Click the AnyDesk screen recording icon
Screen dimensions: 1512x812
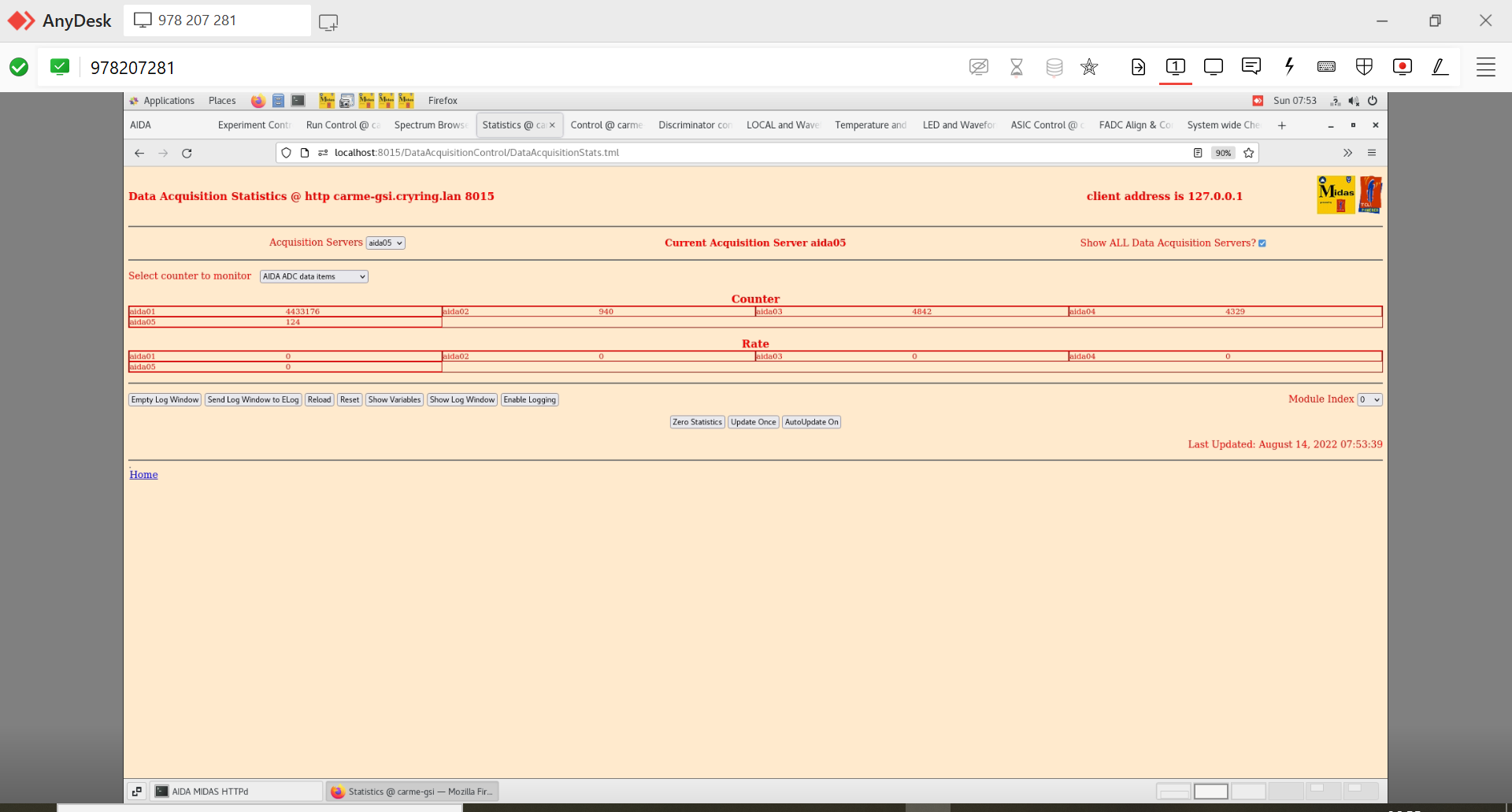coord(1402,67)
